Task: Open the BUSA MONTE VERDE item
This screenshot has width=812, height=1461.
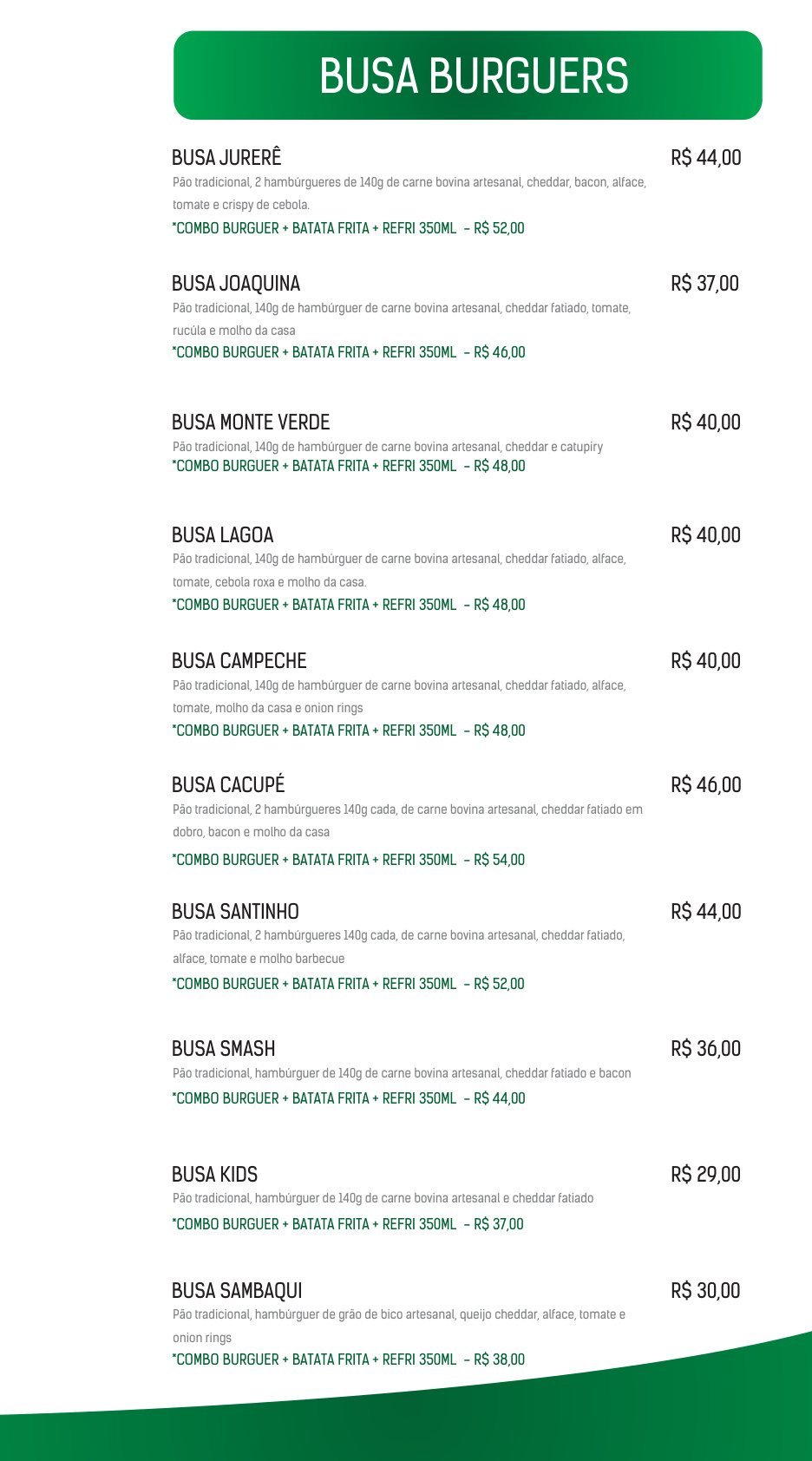Action: (251, 423)
